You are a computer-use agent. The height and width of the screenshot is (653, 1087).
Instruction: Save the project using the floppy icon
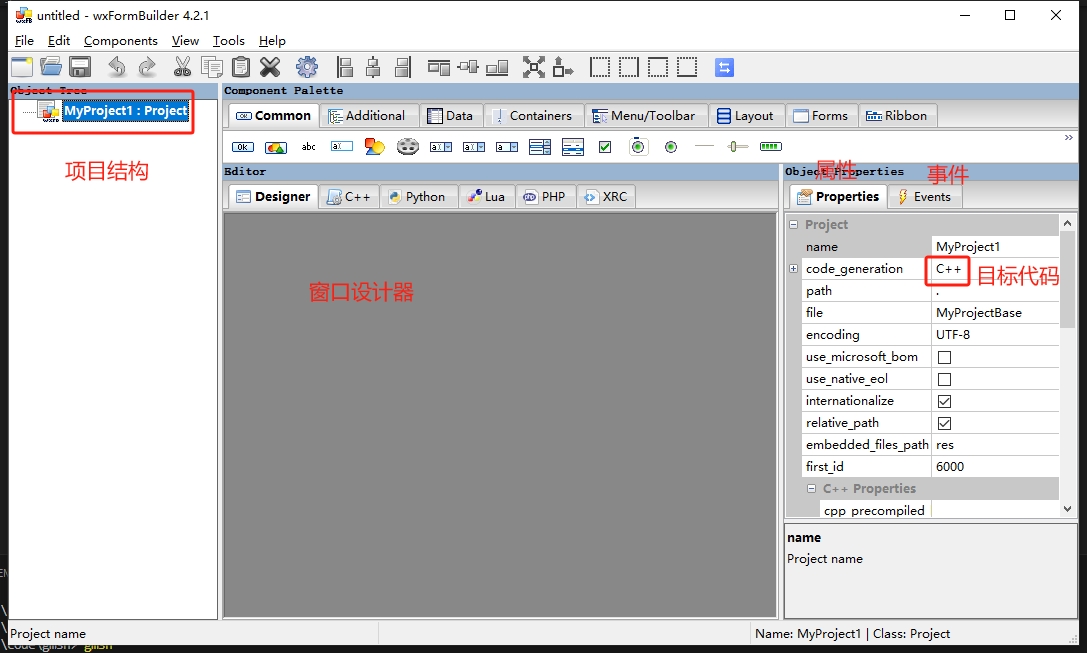click(x=80, y=67)
